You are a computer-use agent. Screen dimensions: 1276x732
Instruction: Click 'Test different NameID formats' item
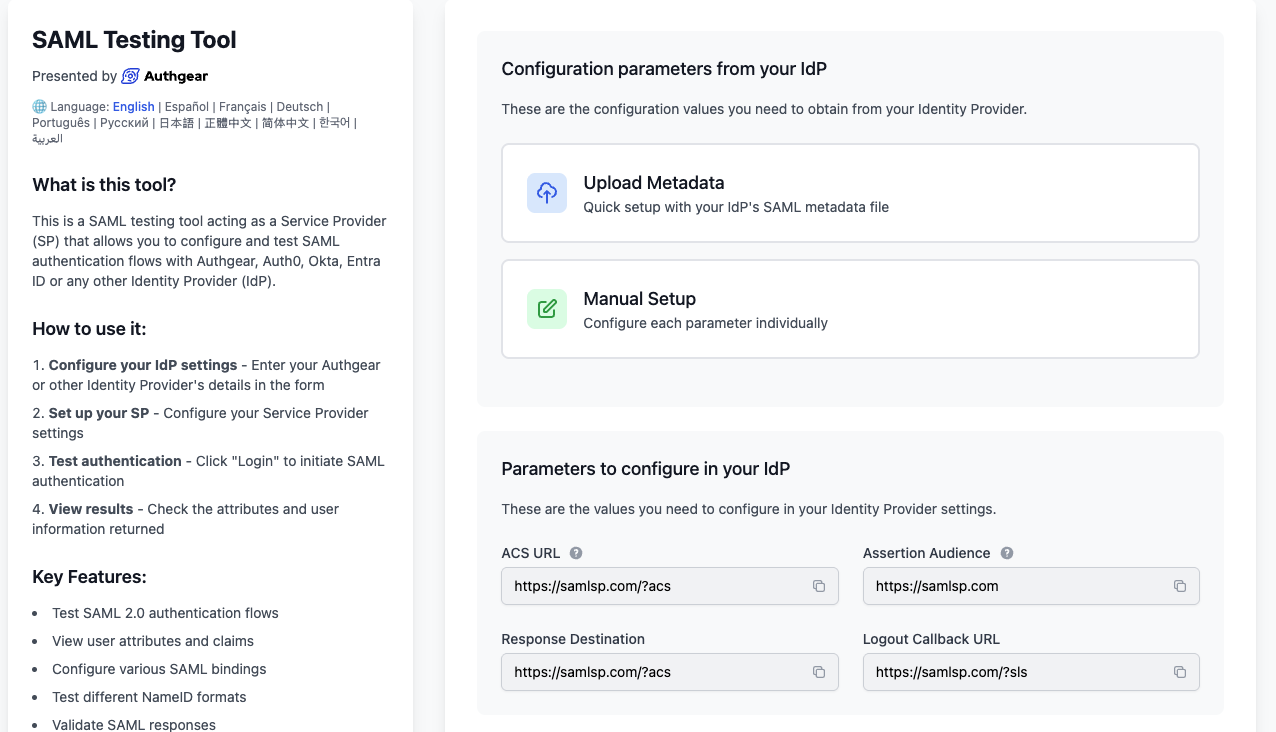[149, 697]
